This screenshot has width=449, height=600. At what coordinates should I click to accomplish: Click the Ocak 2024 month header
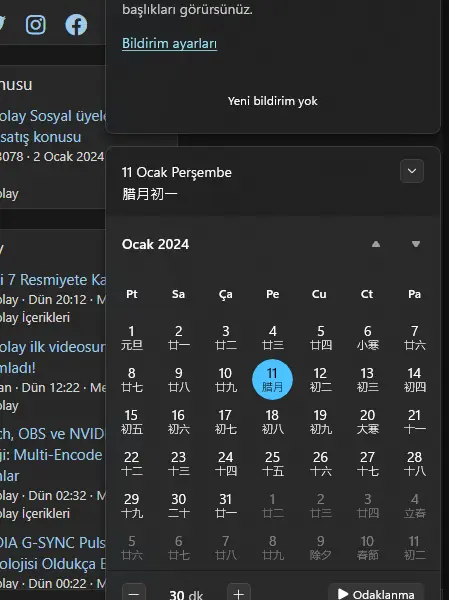tap(155, 244)
